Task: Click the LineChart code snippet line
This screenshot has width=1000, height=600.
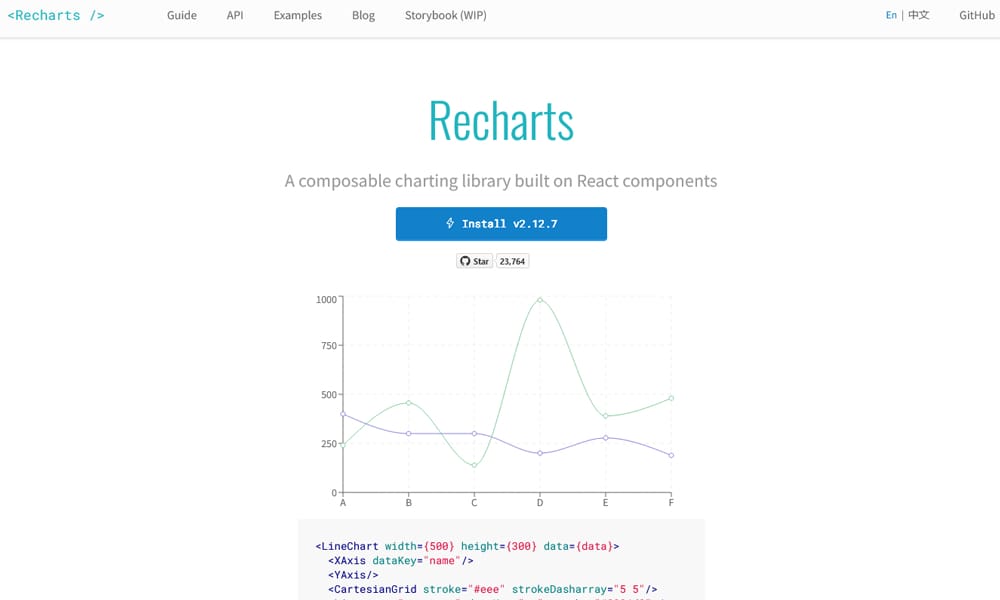Action: click(x=467, y=546)
